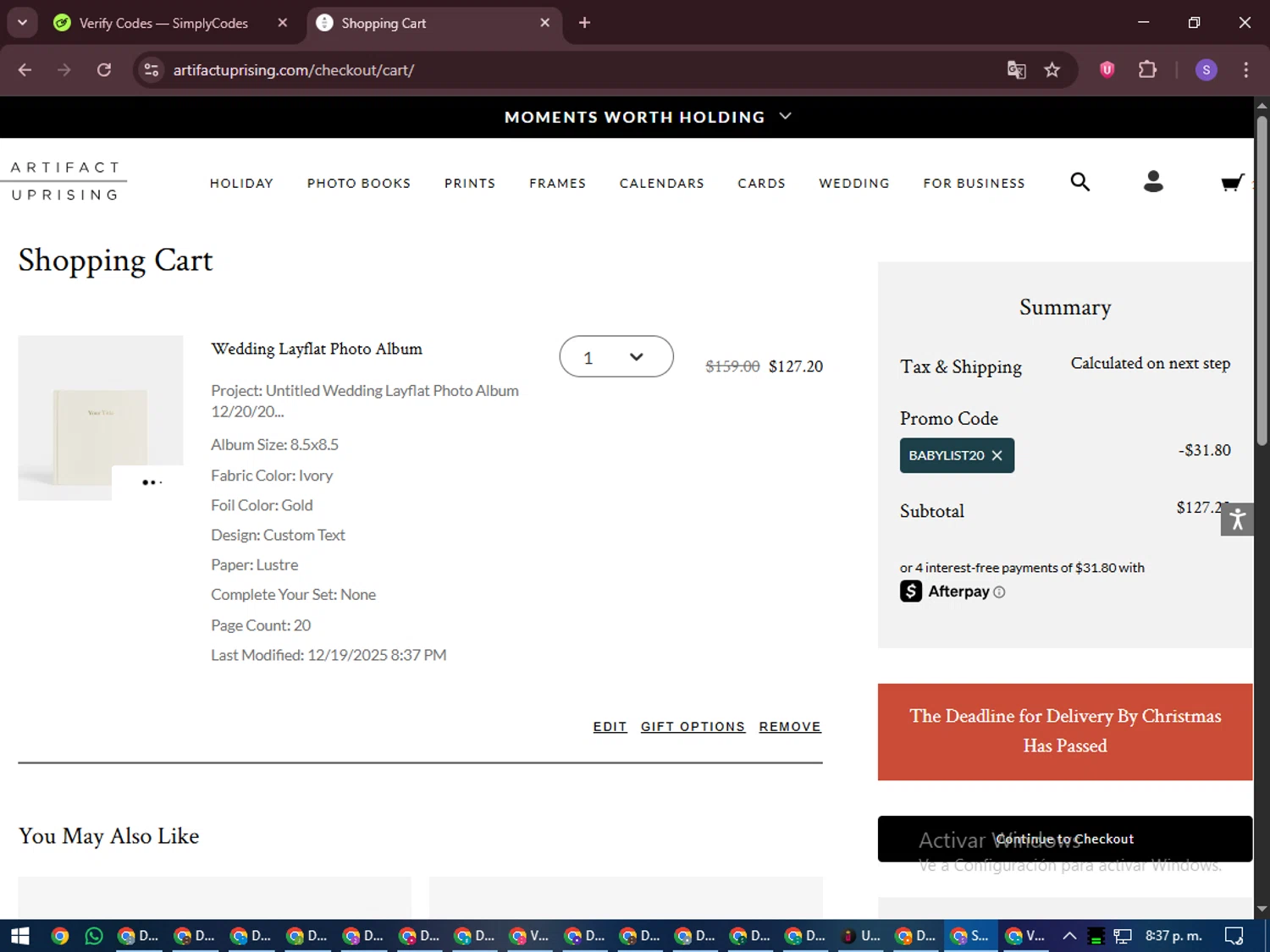
Task: Open the uBlock shield extension icon
Action: tap(1107, 69)
